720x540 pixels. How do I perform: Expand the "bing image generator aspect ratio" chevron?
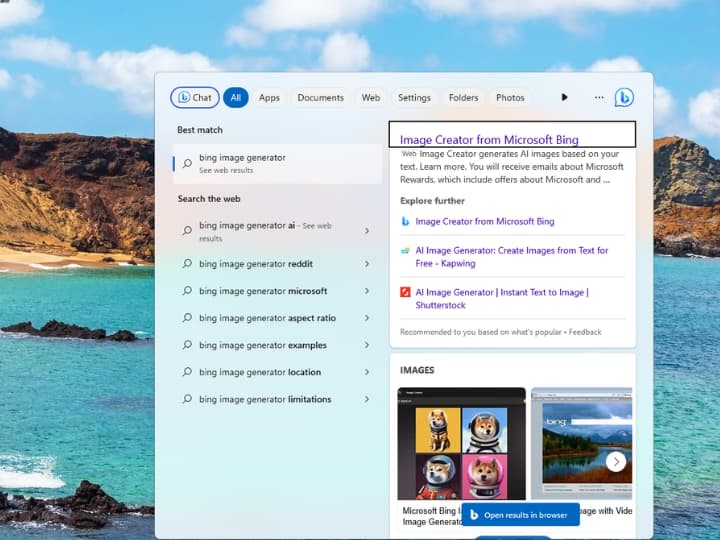367,318
